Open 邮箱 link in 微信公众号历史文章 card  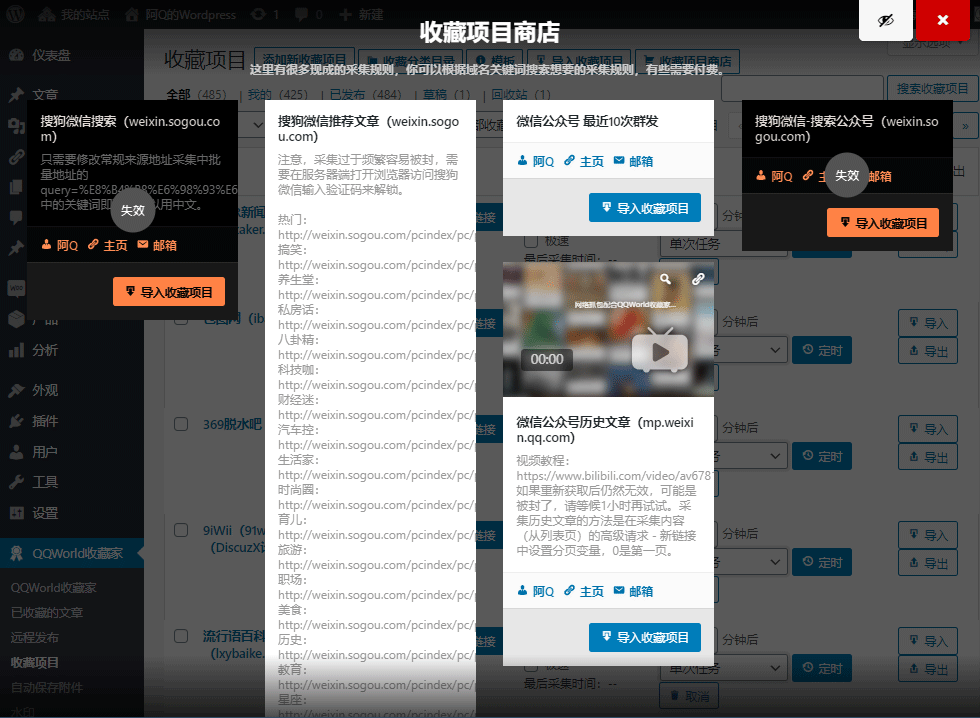(x=633, y=591)
